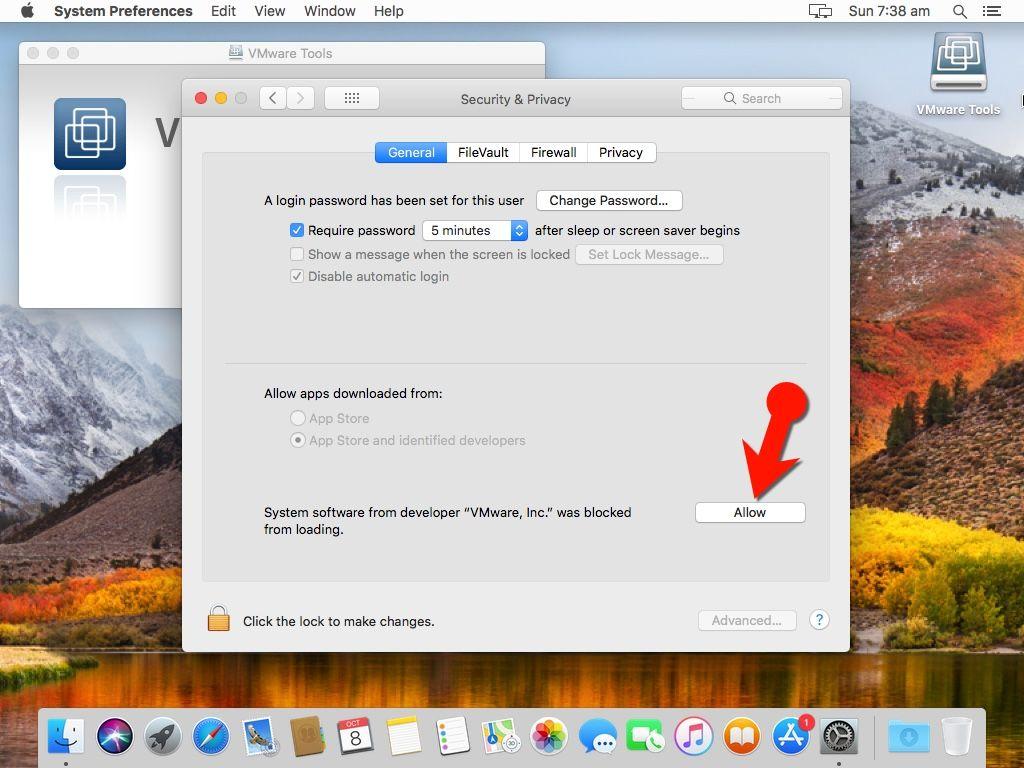Screen dimensions: 1024x768
Task: Go back in Security & Privacy toolbar
Action: tap(273, 99)
